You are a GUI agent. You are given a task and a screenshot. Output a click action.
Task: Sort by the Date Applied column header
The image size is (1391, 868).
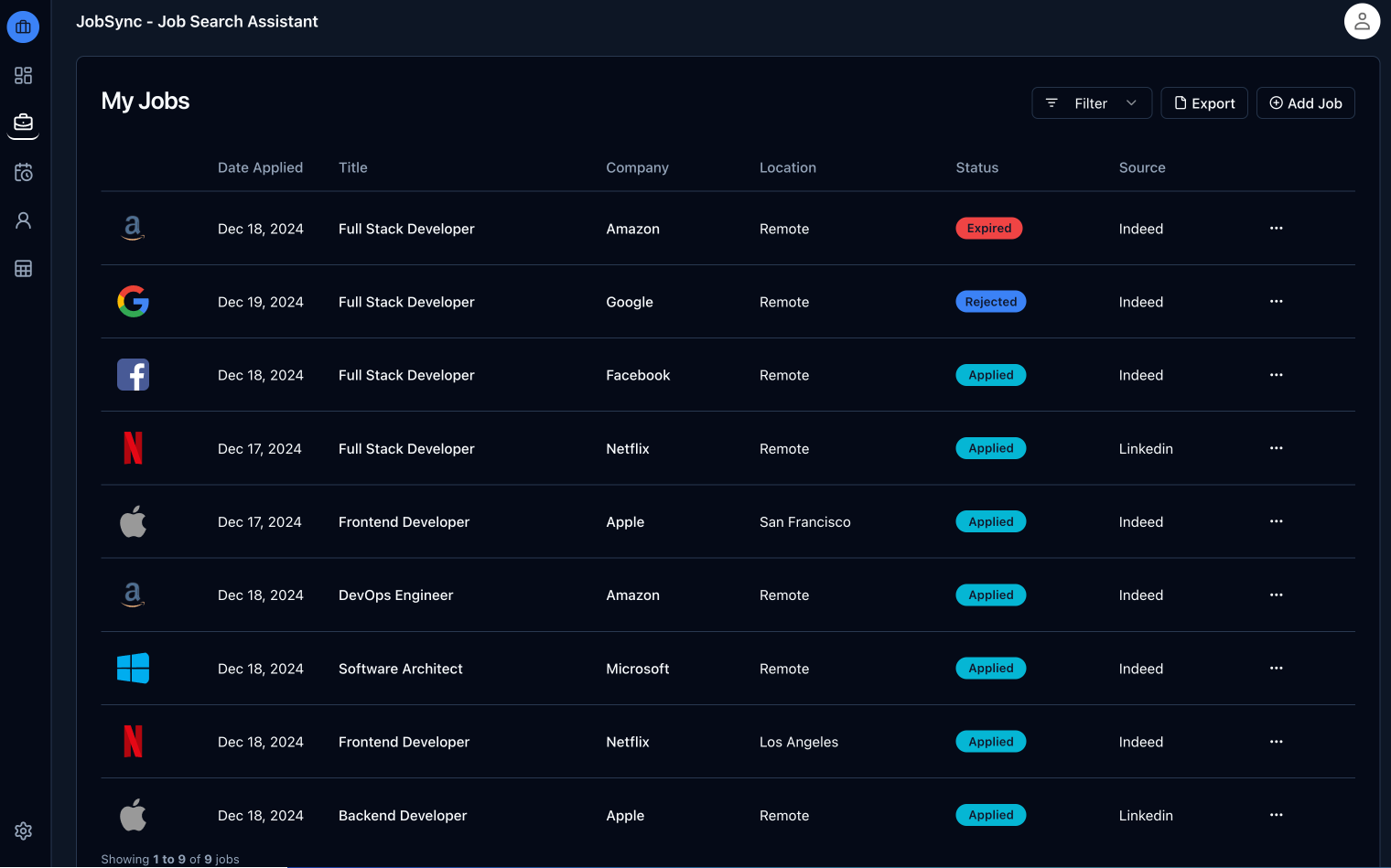260,167
